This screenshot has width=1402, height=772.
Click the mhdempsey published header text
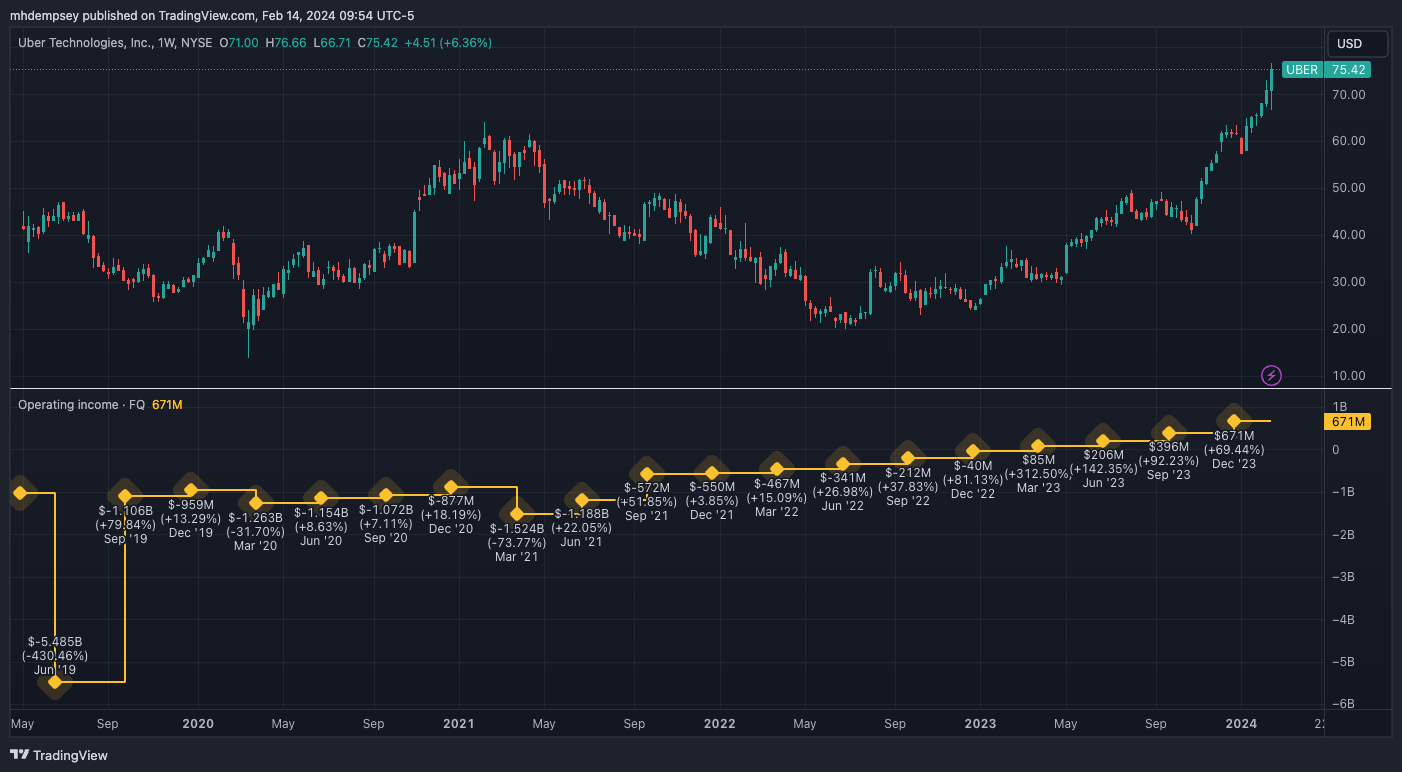coord(211,15)
